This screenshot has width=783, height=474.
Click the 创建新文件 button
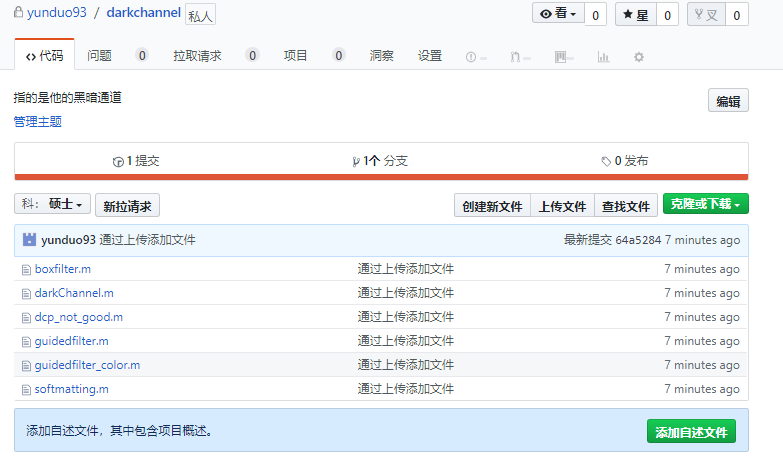pos(492,205)
